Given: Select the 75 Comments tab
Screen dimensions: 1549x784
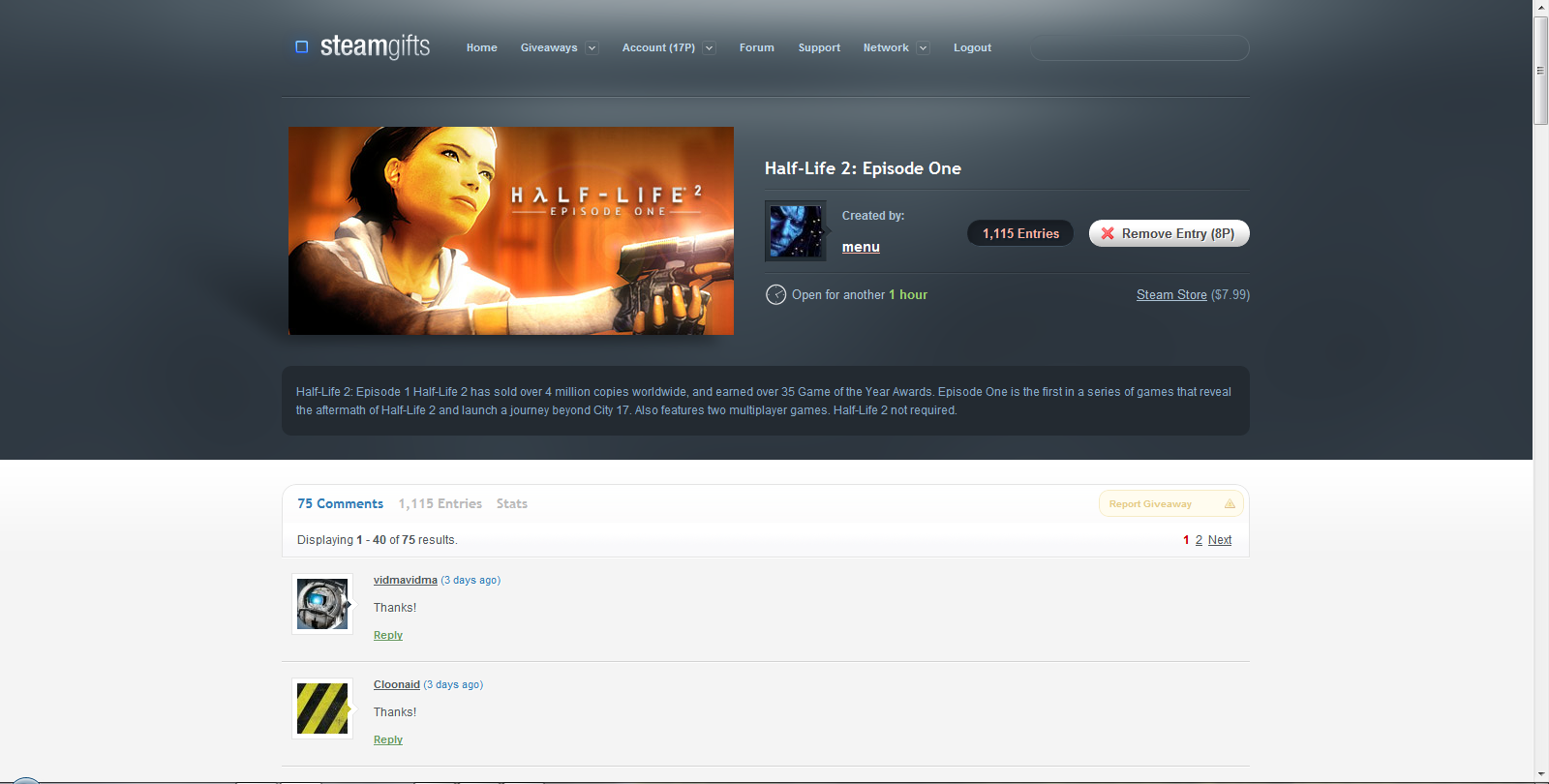Looking at the screenshot, I should click(x=340, y=503).
